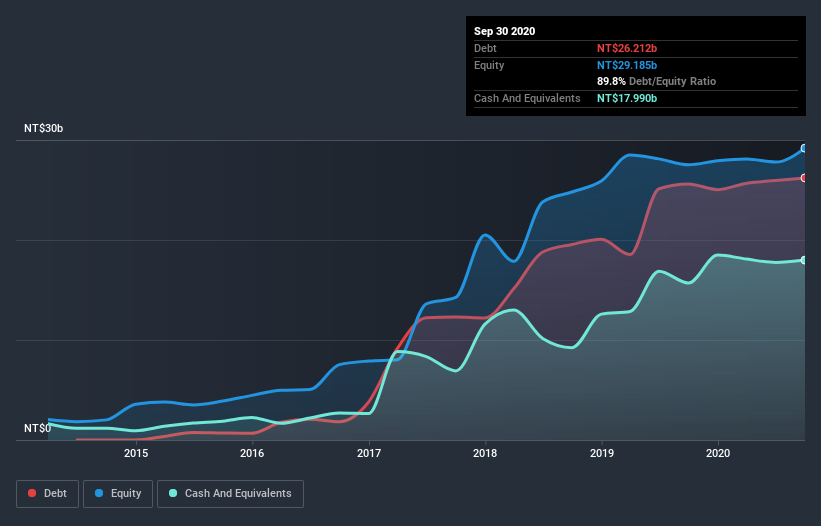Click the blue Equity endpoint marker
The height and width of the screenshot is (526, 821).
(804, 149)
